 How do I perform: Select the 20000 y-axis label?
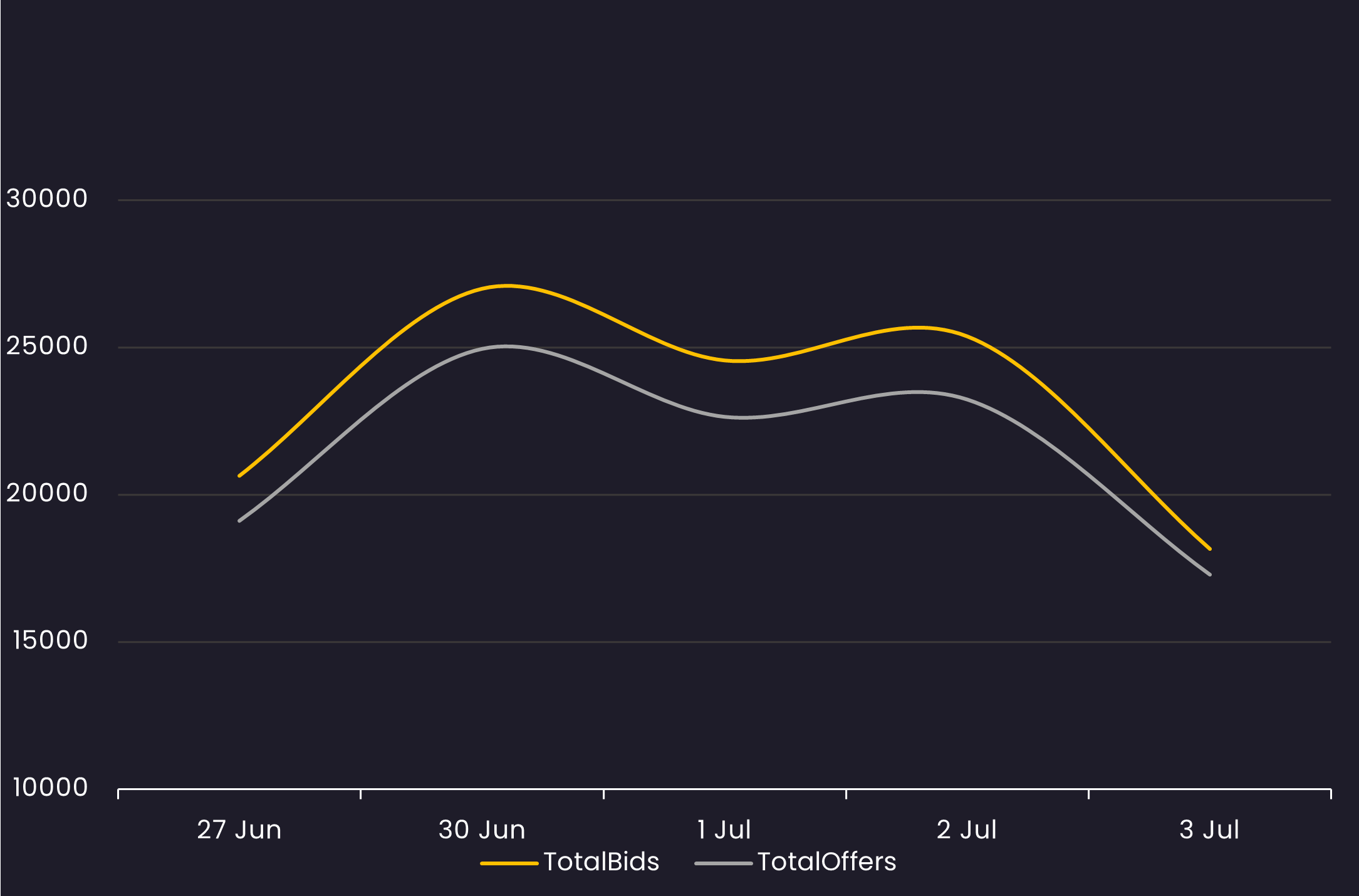(47, 493)
